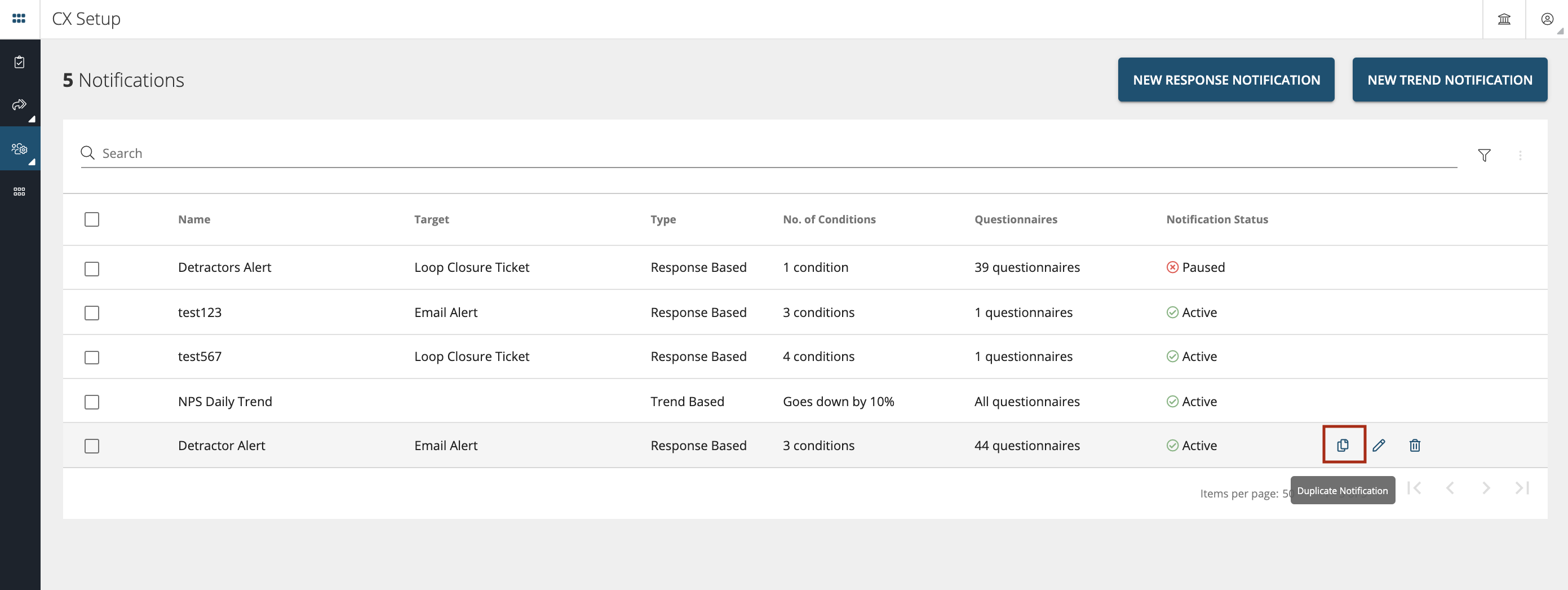Image resolution: width=1568 pixels, height=590 pixels.
Task: Open the people-settings sidebar icon
Action: coord(20,148)
